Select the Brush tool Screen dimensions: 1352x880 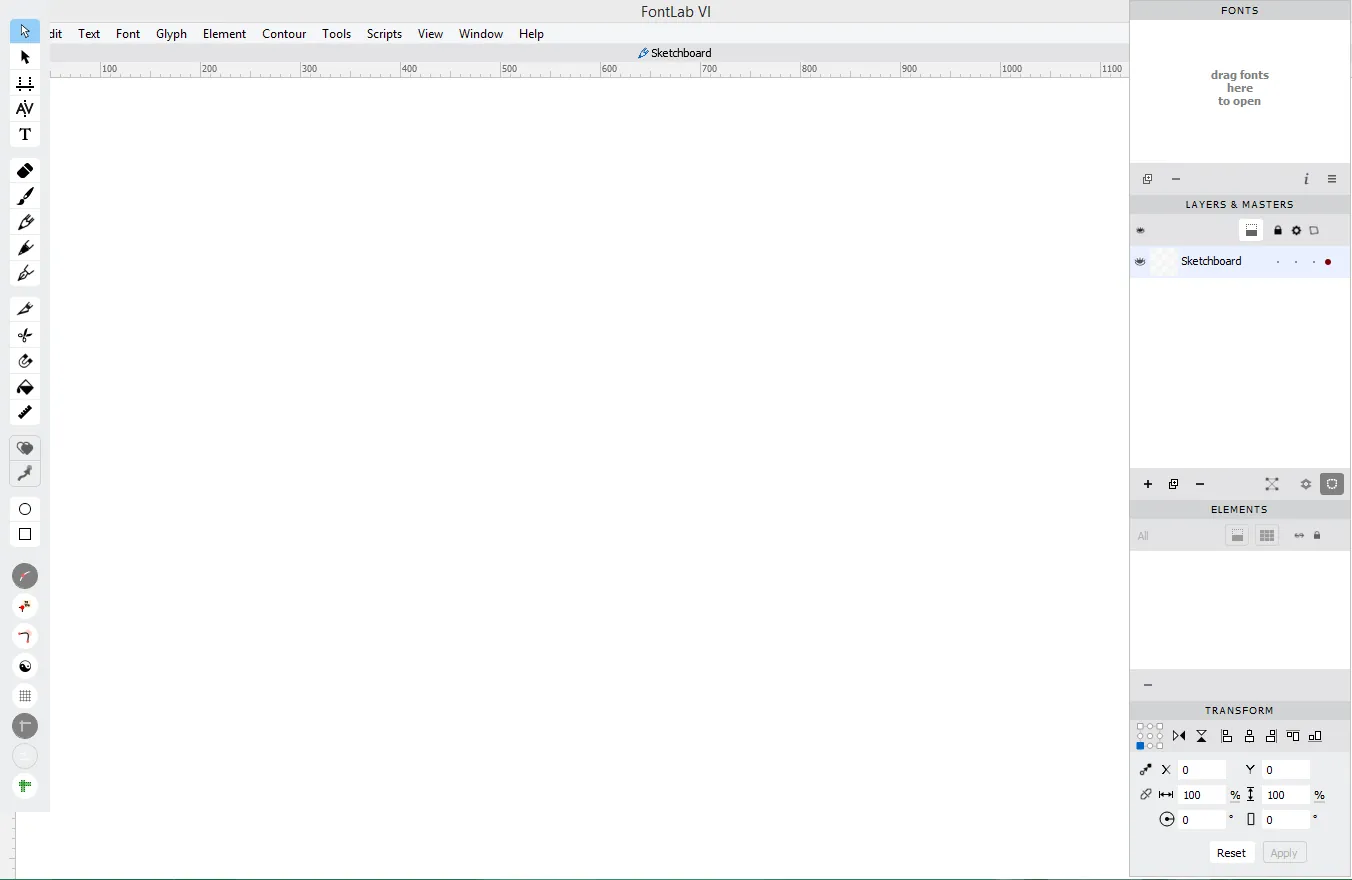25,196
